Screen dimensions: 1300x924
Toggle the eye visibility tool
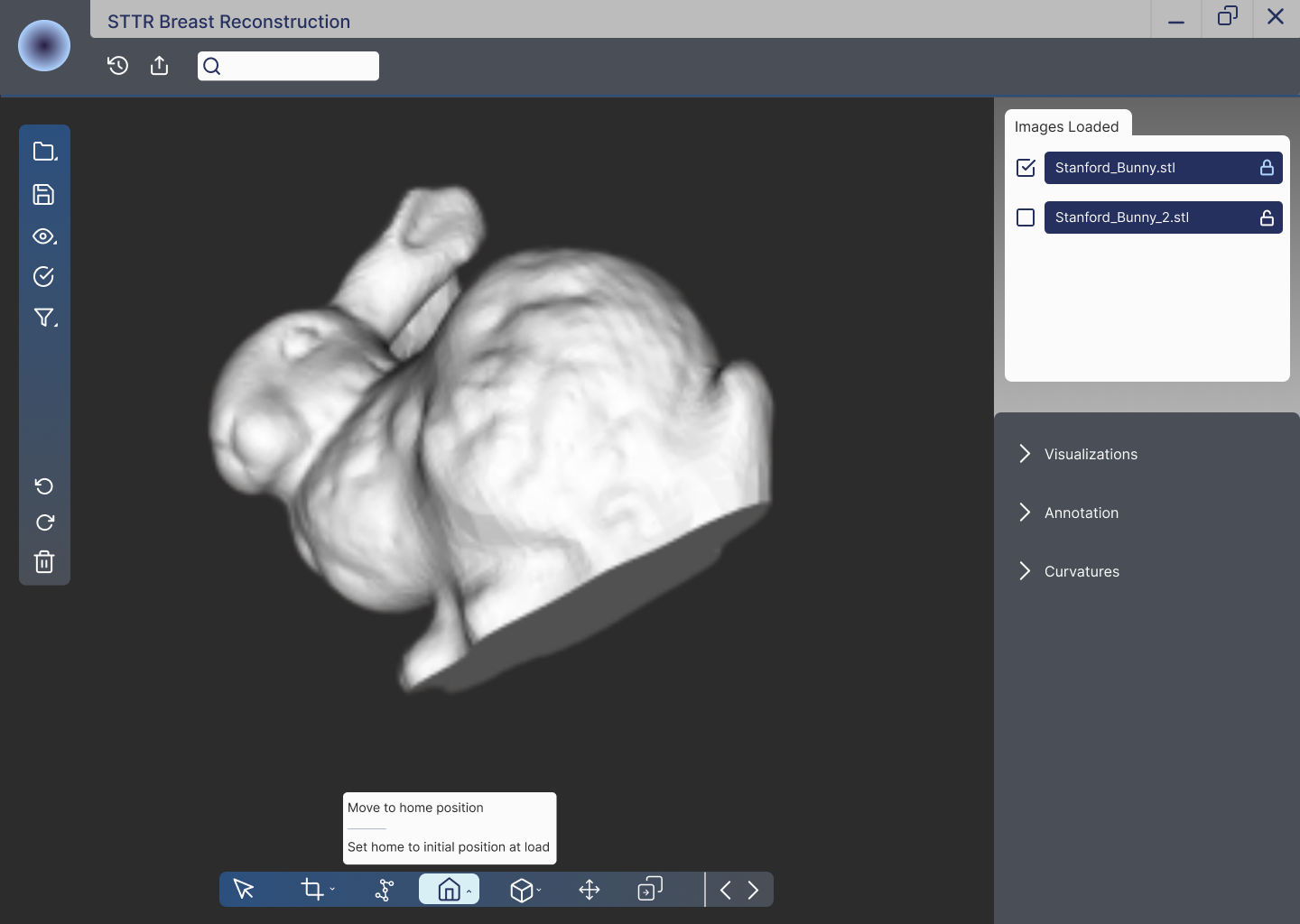[x=44, y=236]
